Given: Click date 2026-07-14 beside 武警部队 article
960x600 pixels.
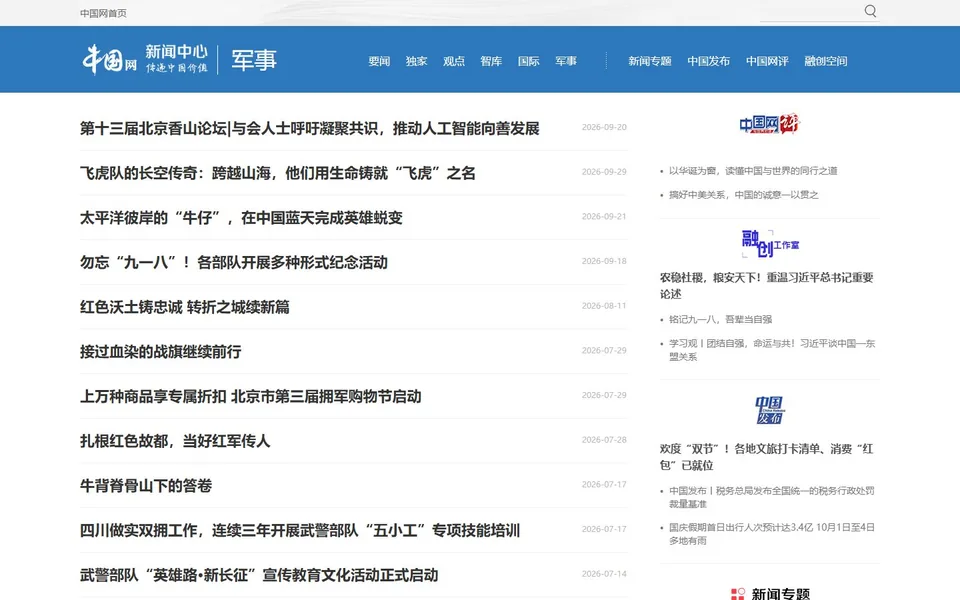Looking at the screenshot, I should pos(604,574).
